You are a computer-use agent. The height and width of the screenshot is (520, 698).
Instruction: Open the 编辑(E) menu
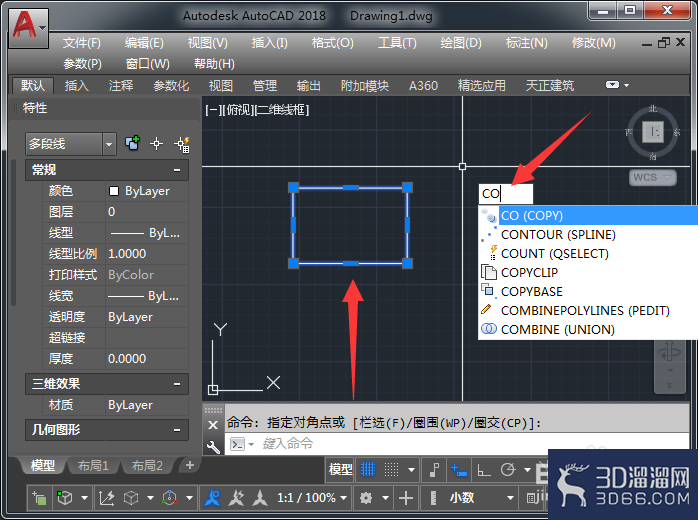144,43
